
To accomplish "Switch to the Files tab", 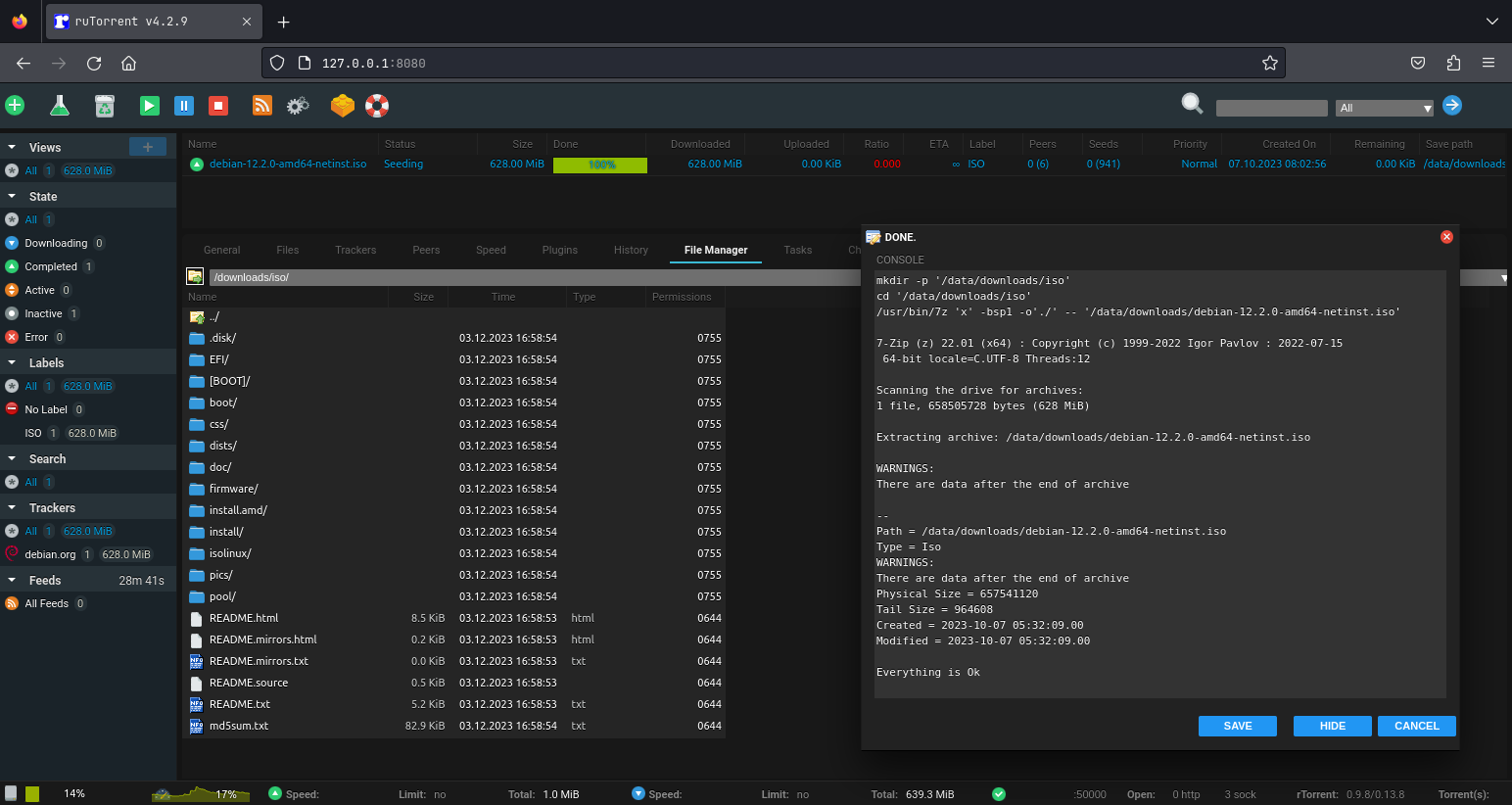I will [x=288, y=250].
